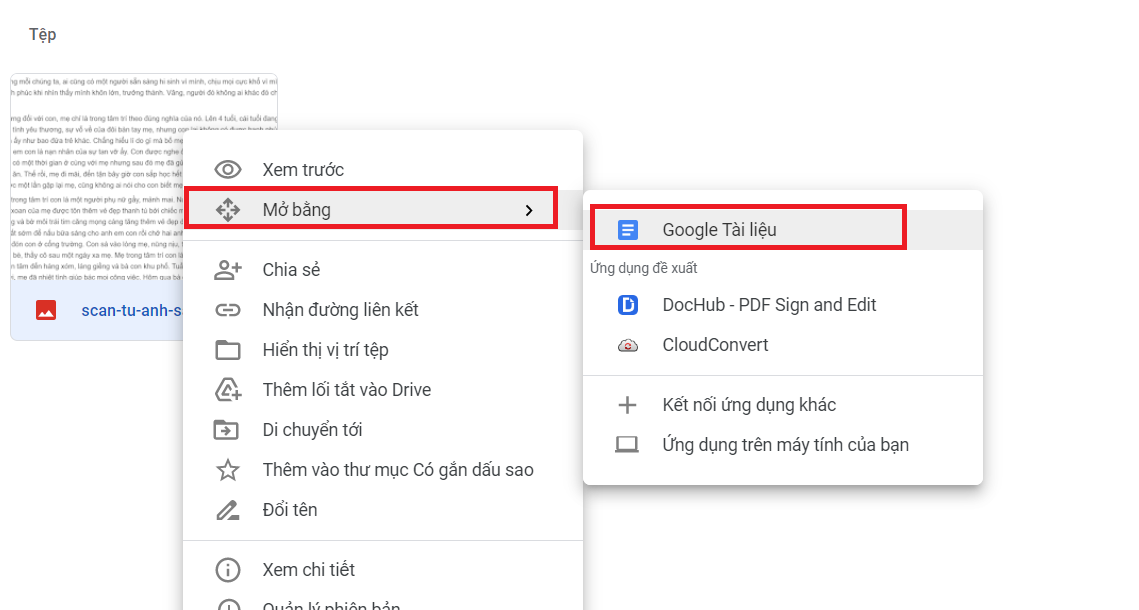Select Kết nối ứng dụng khác

pos(783,405)
